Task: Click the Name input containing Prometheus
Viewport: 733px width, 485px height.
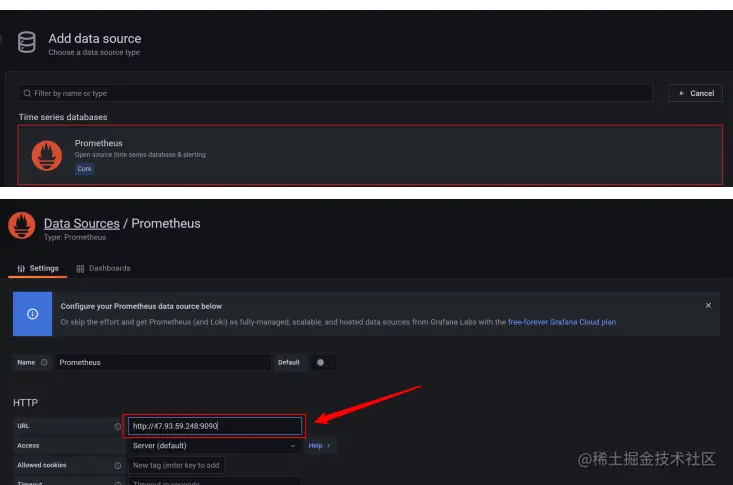Action: point(163,362)
